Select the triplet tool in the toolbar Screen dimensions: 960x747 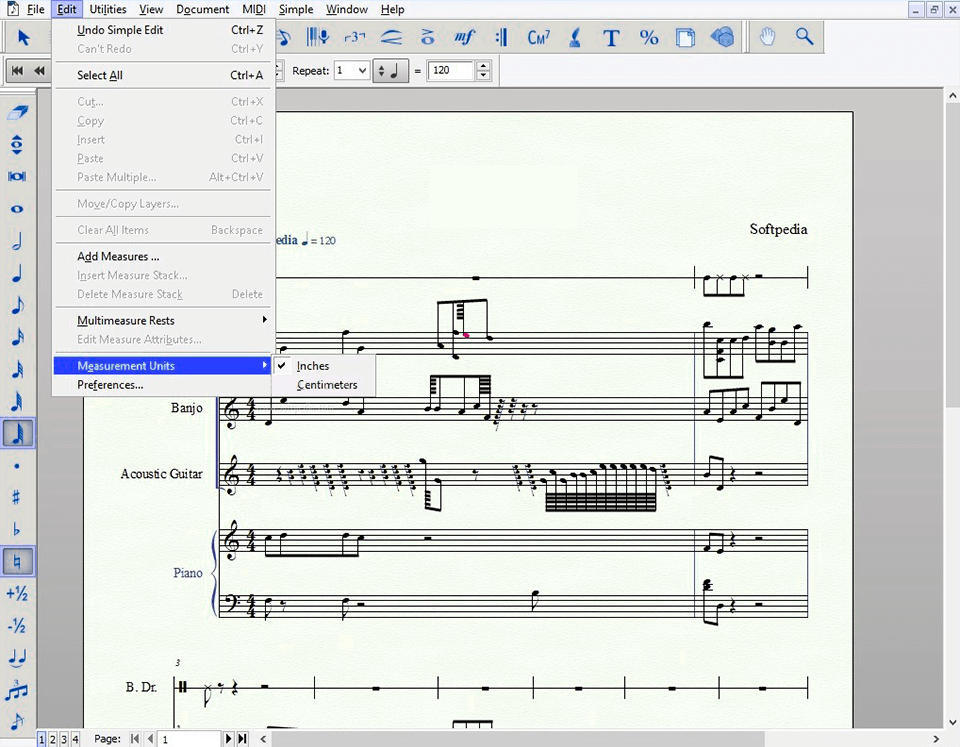point(353,37)
